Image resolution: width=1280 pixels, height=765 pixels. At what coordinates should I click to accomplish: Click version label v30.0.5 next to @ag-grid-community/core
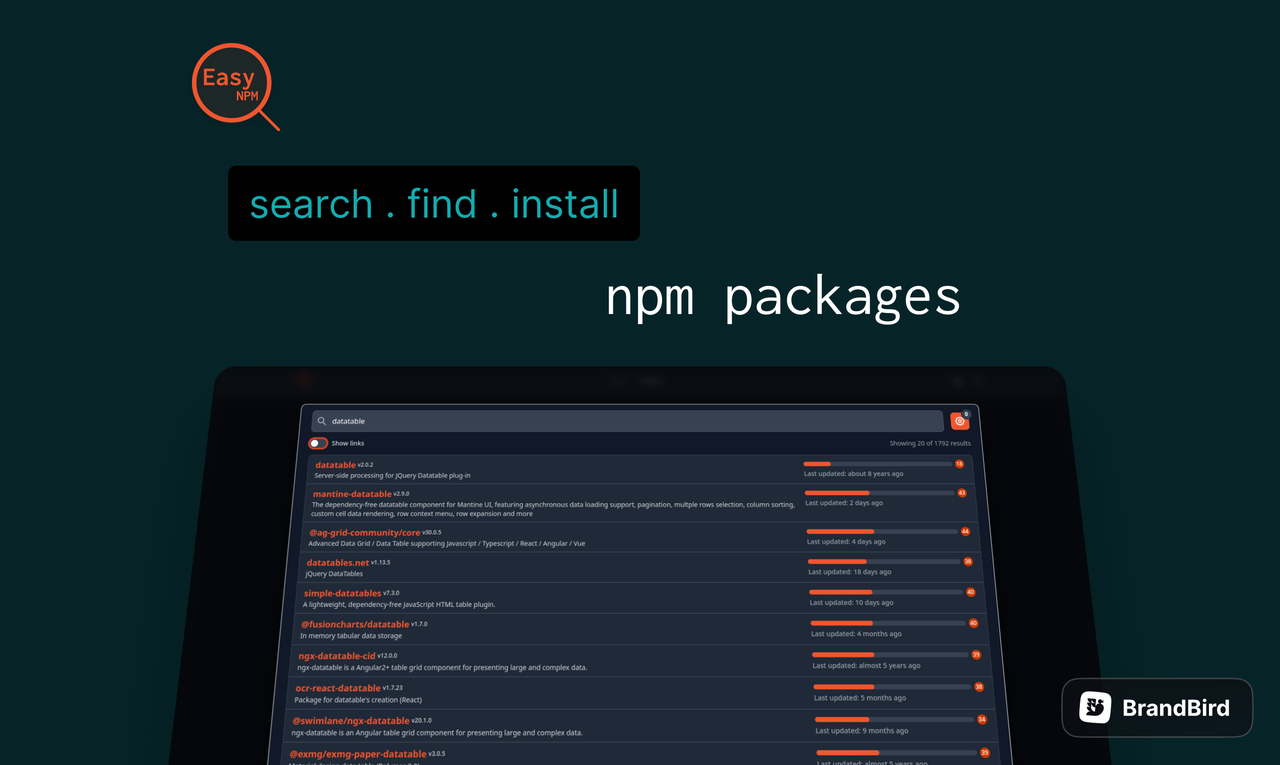[432, 532]
